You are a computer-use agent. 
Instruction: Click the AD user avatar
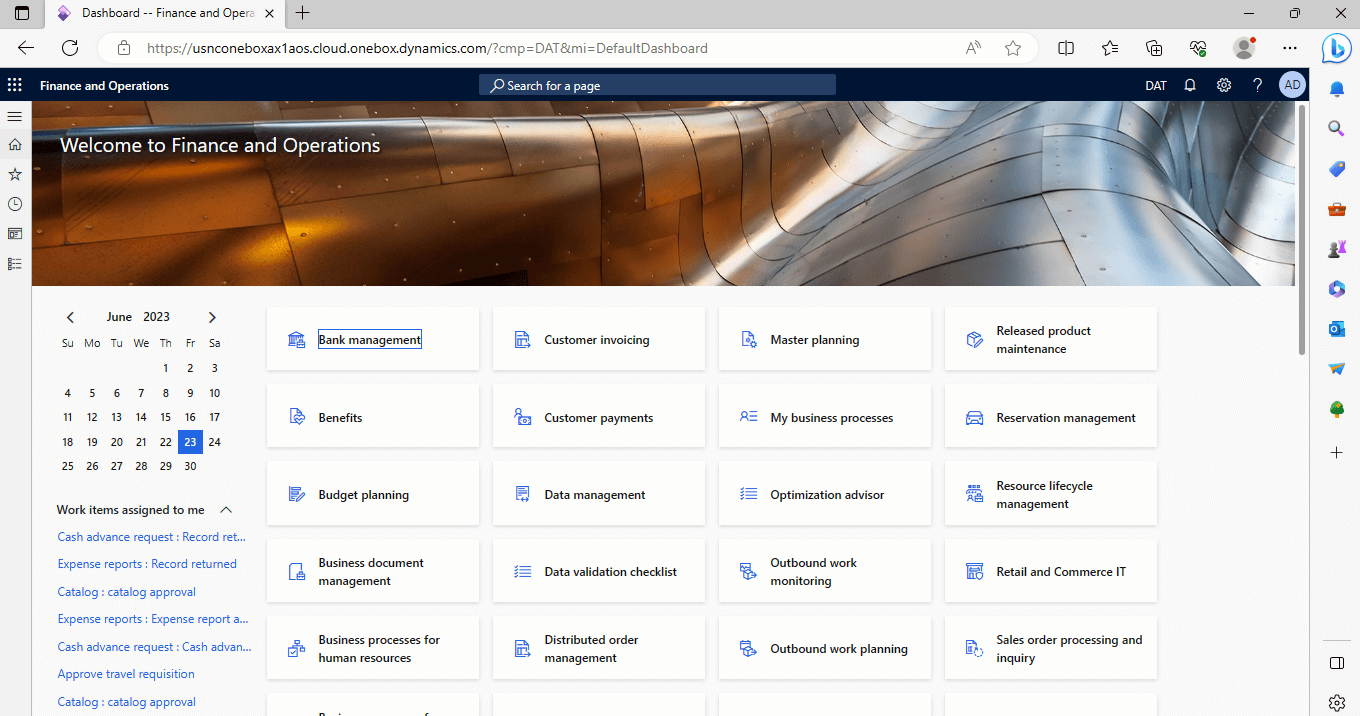[x=1292, y=85]
